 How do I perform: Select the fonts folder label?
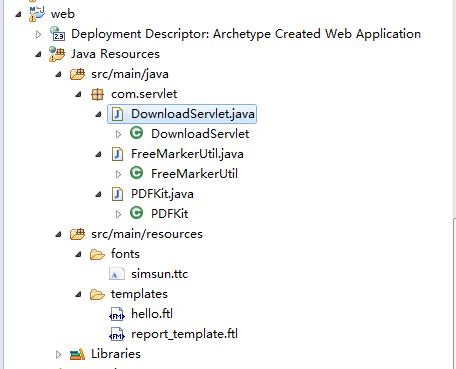click(x=125, y=254)
